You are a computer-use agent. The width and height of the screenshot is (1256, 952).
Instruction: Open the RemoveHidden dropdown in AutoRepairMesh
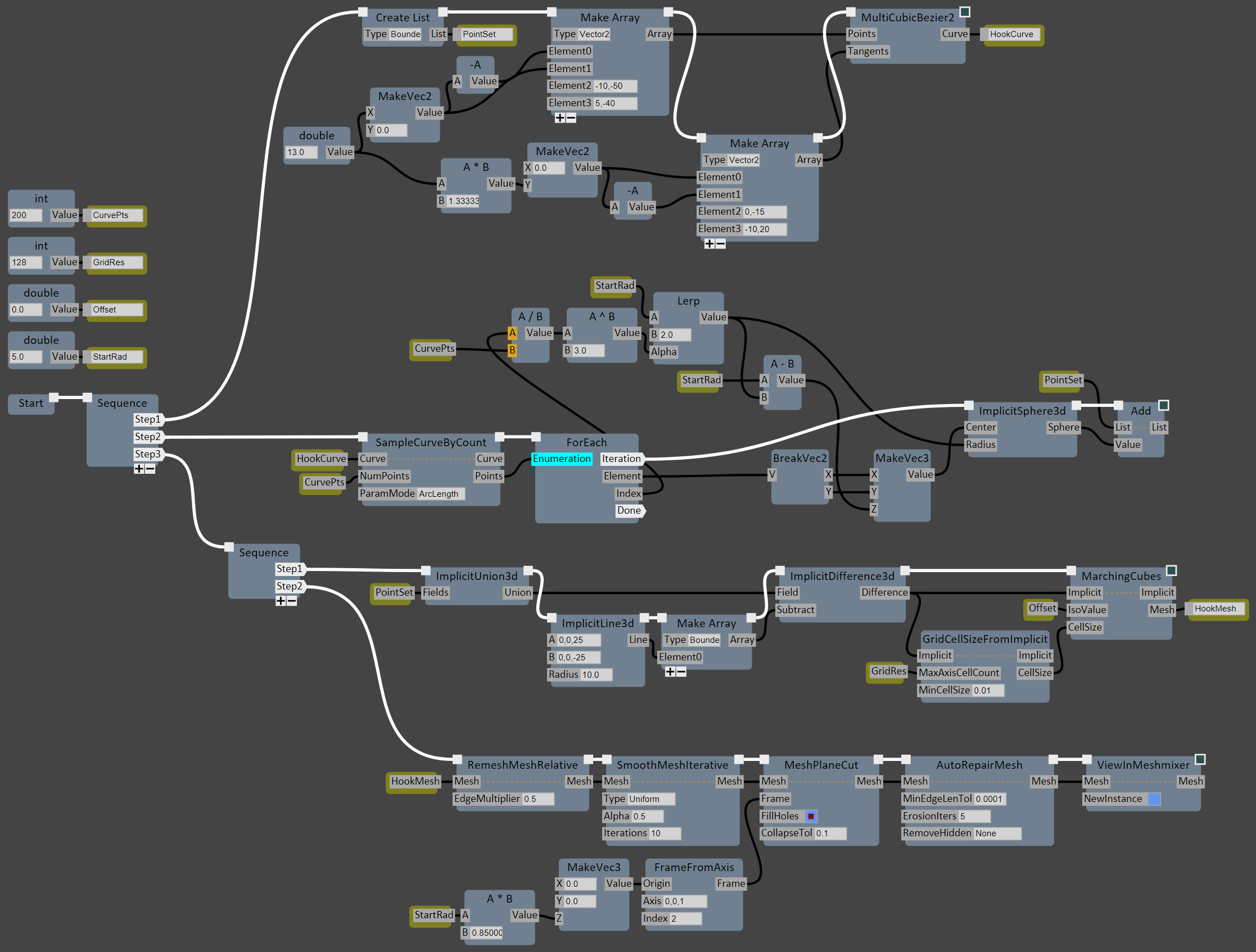[998, 833]
